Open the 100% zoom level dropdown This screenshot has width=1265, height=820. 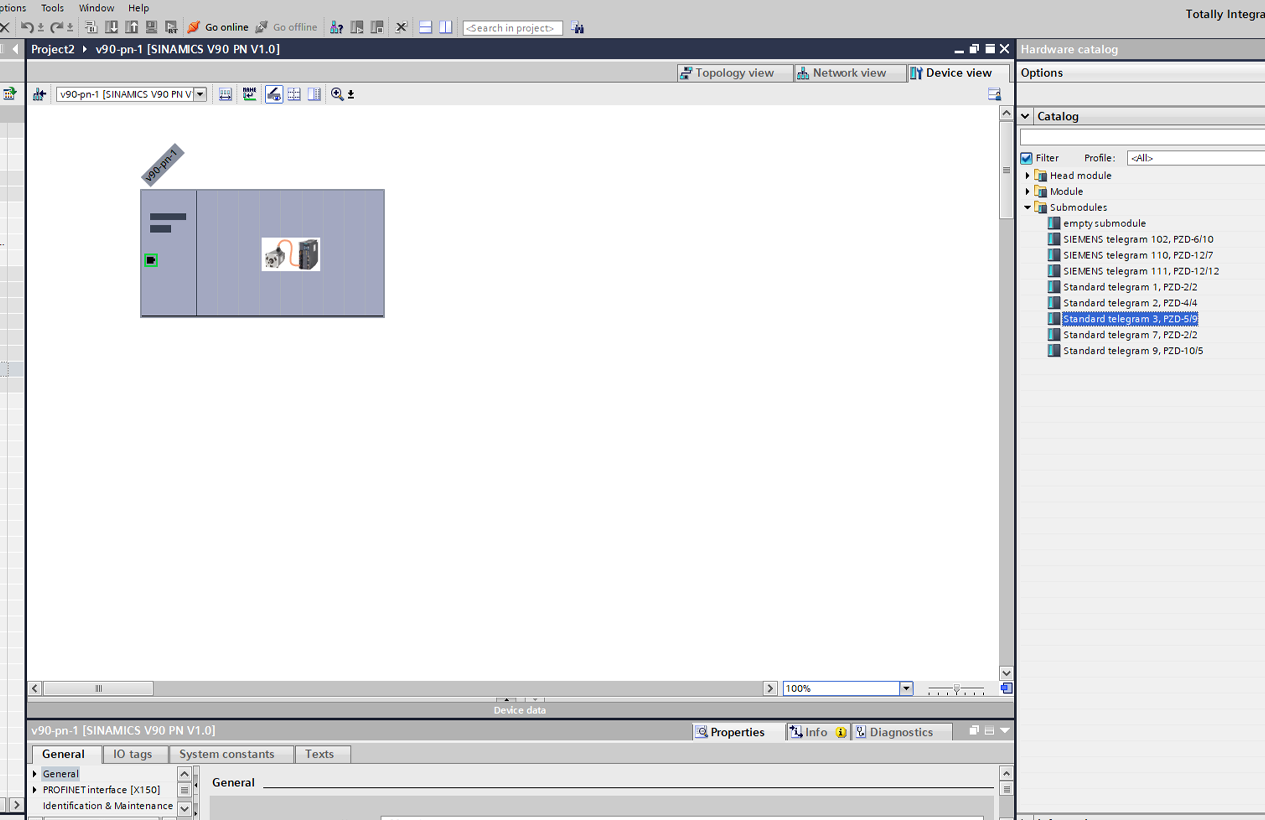coord(906,688)
